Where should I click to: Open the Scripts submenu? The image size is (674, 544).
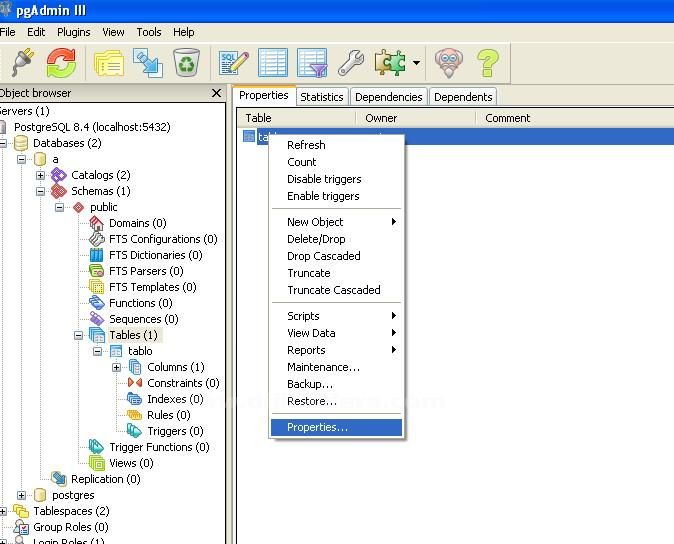[x=337, y=316]
